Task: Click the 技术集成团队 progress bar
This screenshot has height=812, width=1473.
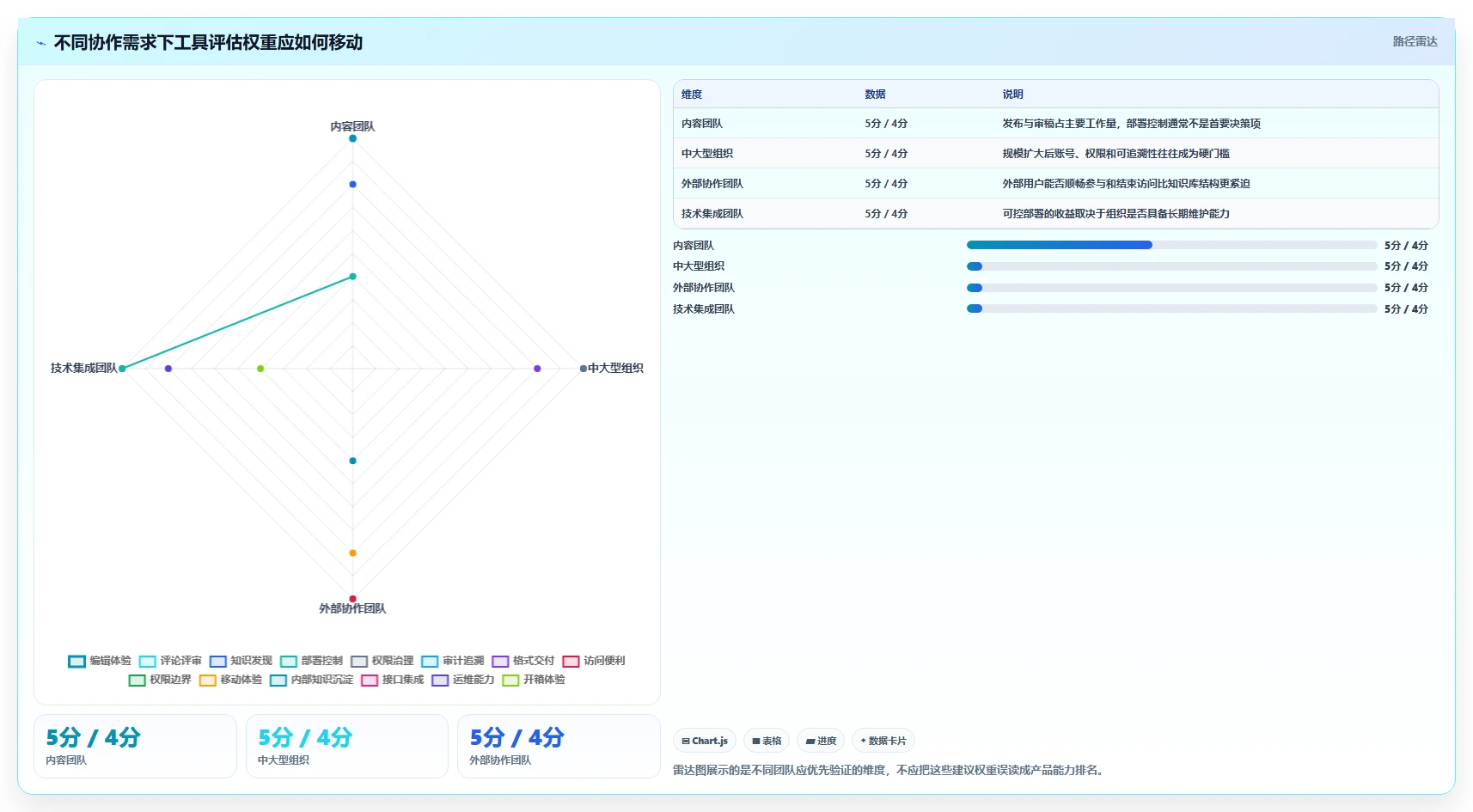Action: pos(1171,308)
